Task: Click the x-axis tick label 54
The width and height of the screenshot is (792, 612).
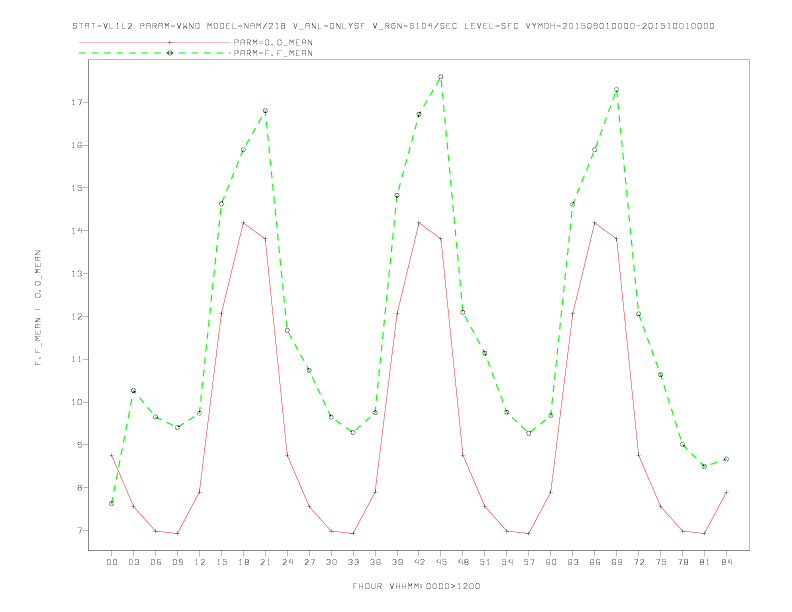Action: pos(507,562)
